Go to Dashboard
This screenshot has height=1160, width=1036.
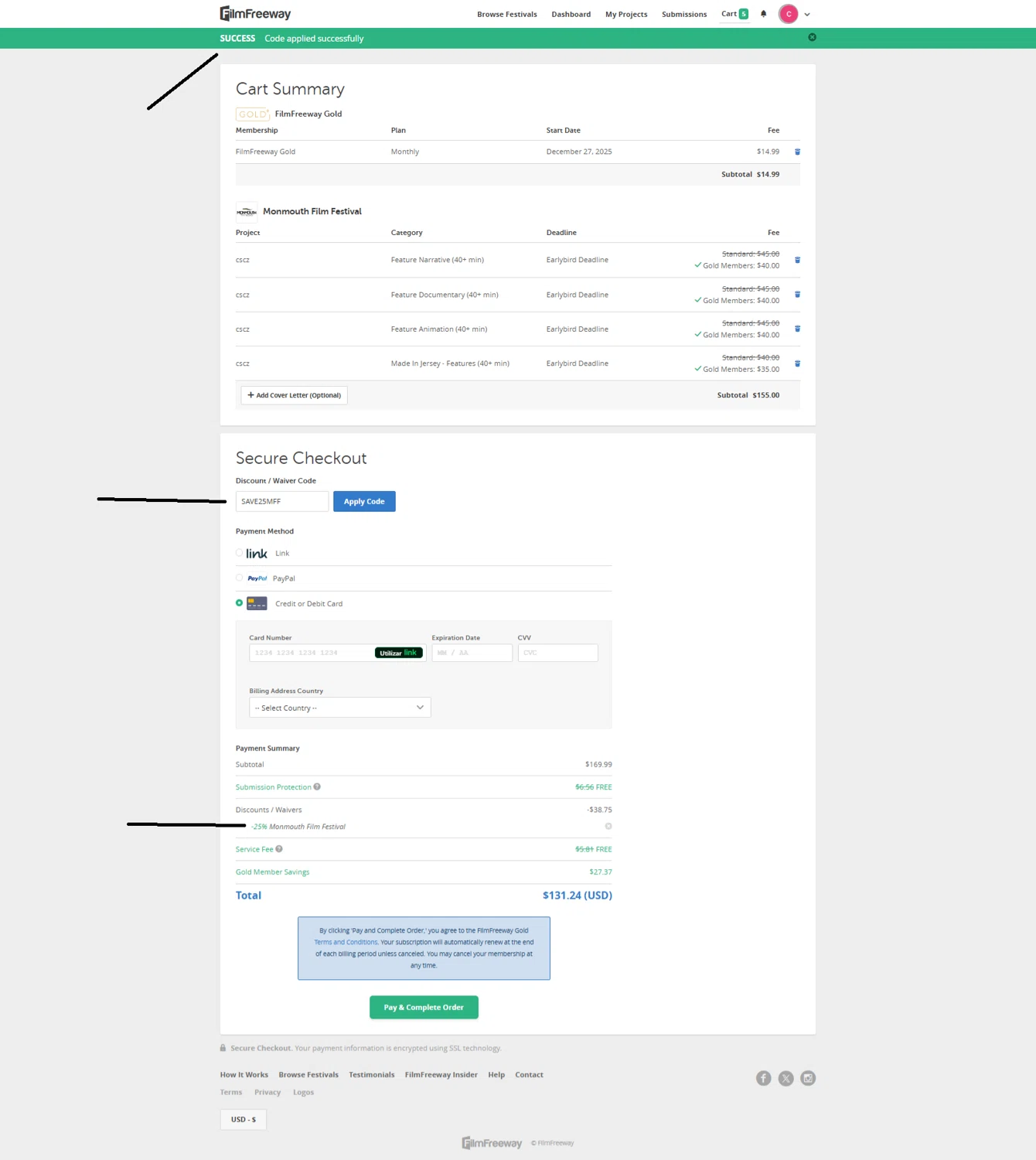click(571, 14)
